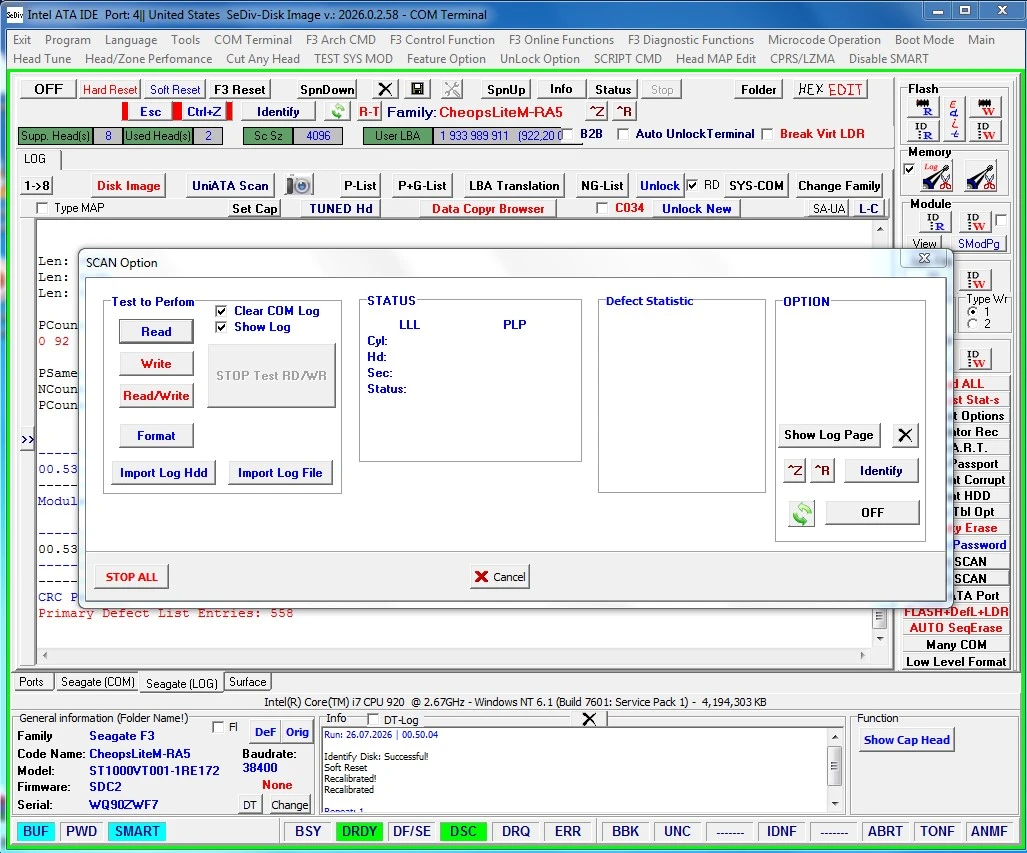This screenshot has width=1027, height=853.
Task: Click the Module ID read icon
Action: (935, 222)
